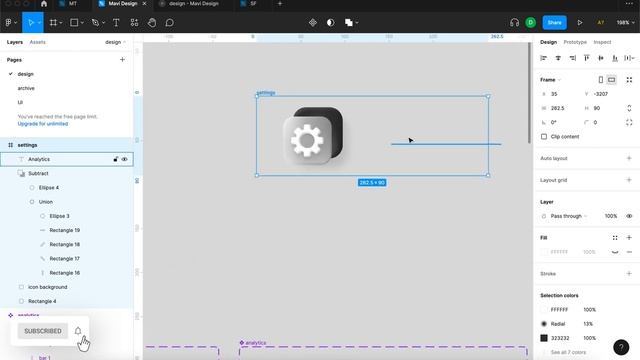Select the Move tool
640x360 pixels.
pos(31,22)
